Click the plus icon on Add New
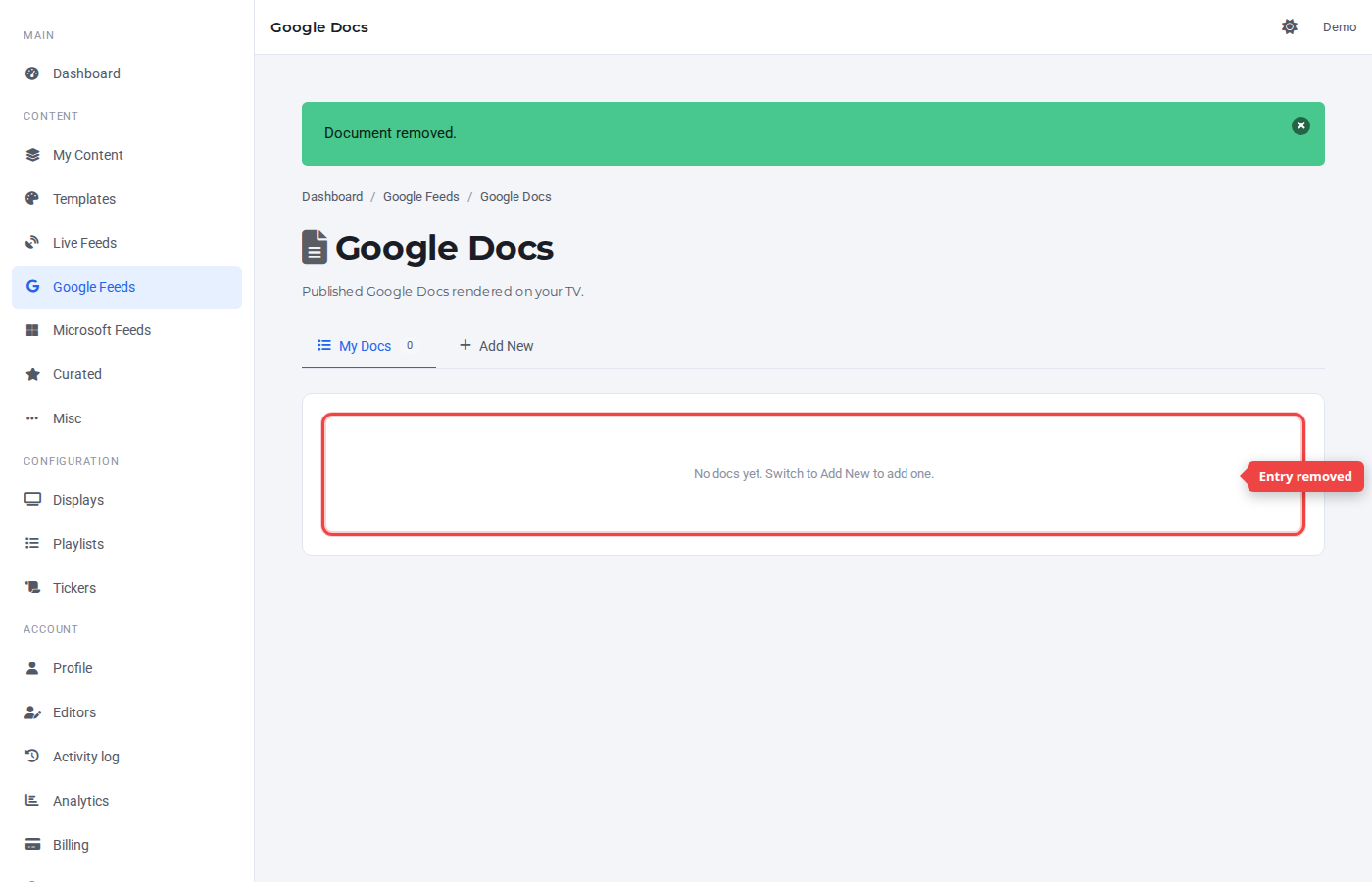Viewport: 1372px width, 882px height. tap(465, 345)
